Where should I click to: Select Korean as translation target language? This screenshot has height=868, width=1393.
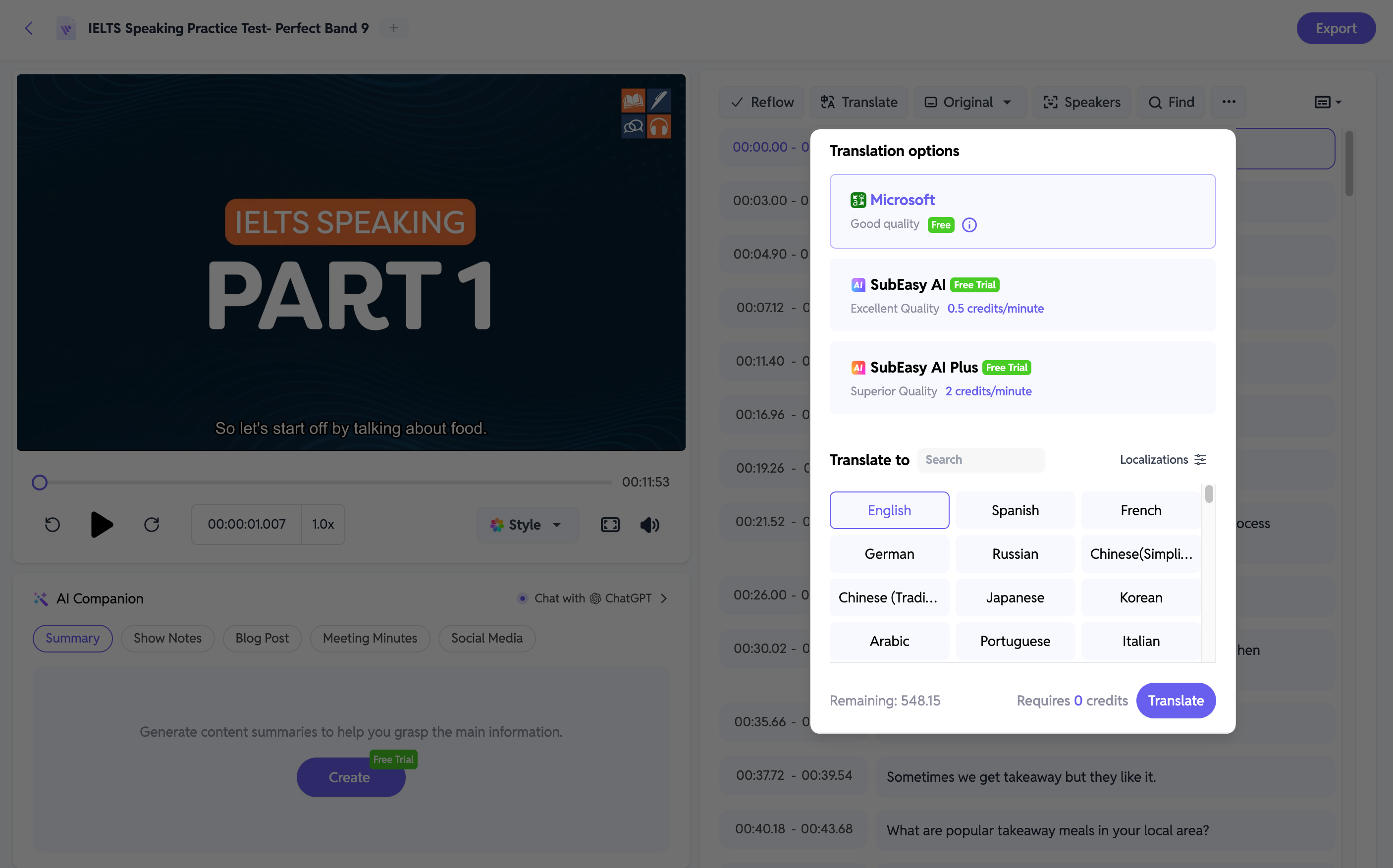(x=1141, y=597)
